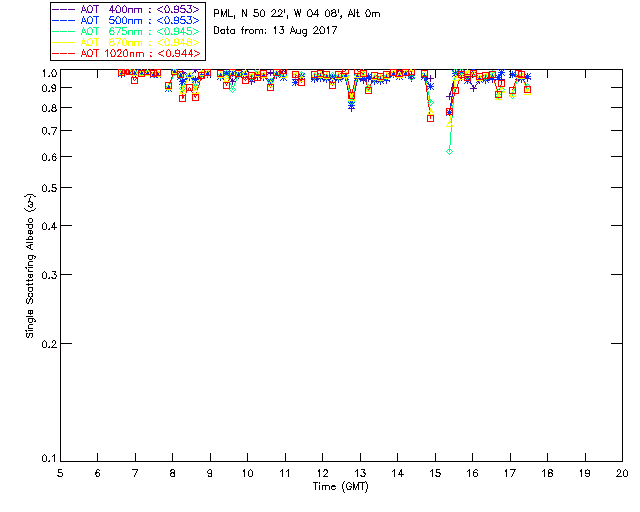Click the x-axis tick label 15
Viewport: 640px width, 512px height.
coord(435,473)
